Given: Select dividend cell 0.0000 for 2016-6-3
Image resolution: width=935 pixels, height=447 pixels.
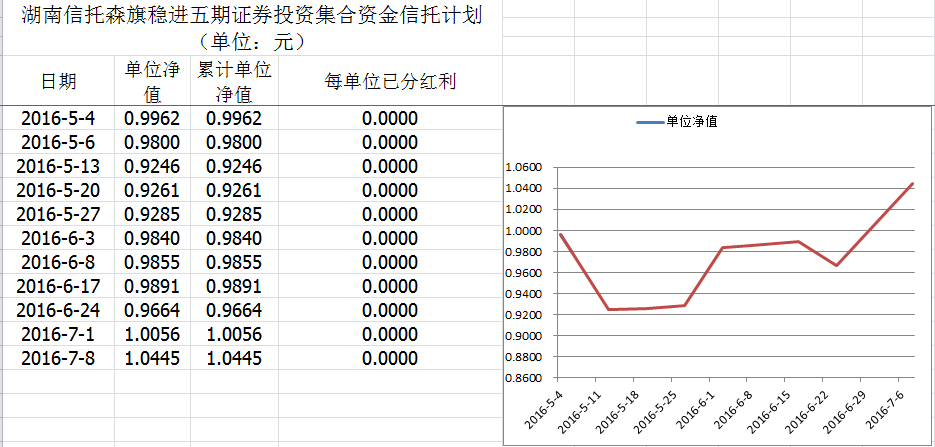Looking at the screenshot, I should pyautogui.click(x=390, y=238).
